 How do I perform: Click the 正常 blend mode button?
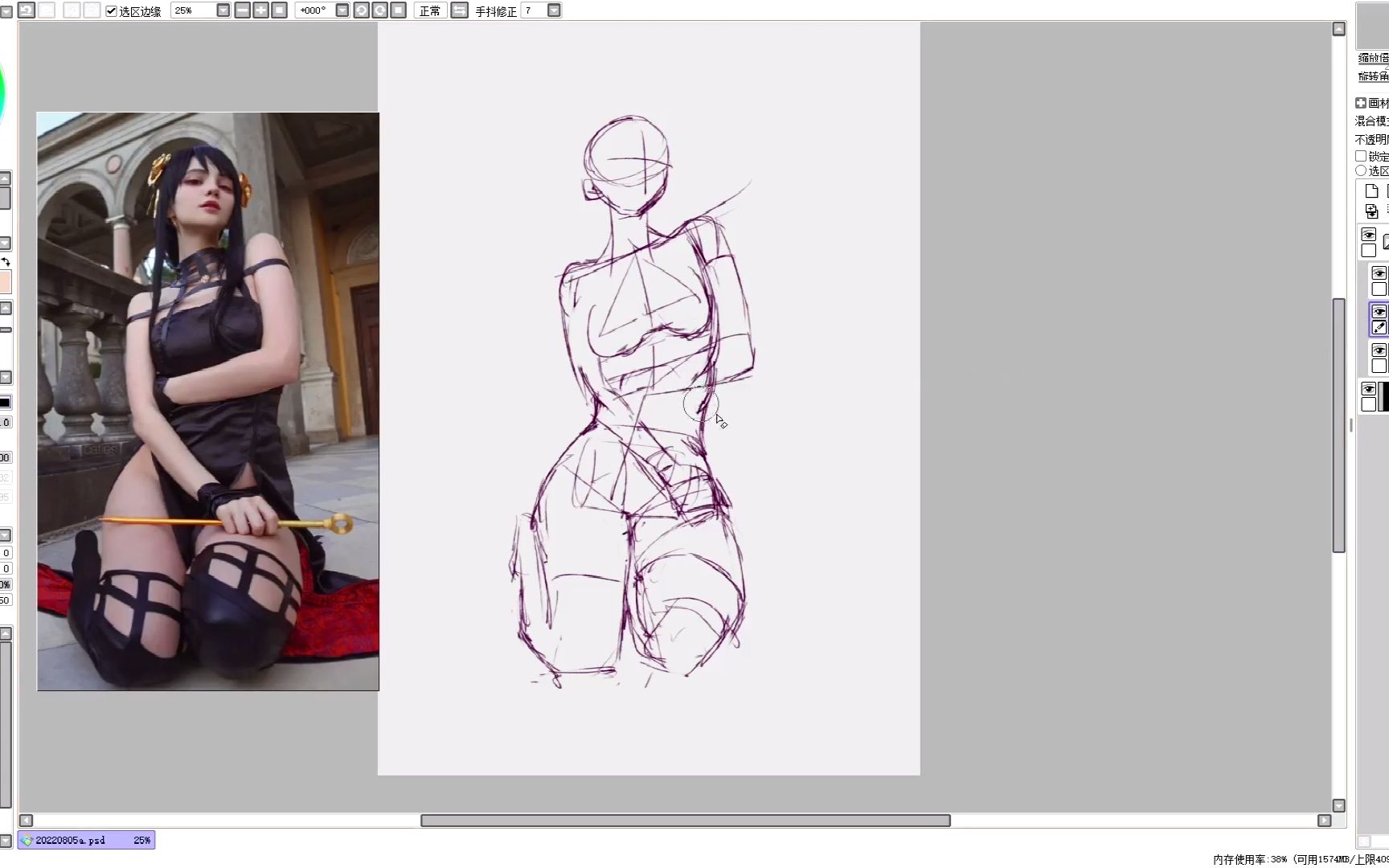(430, 10)
